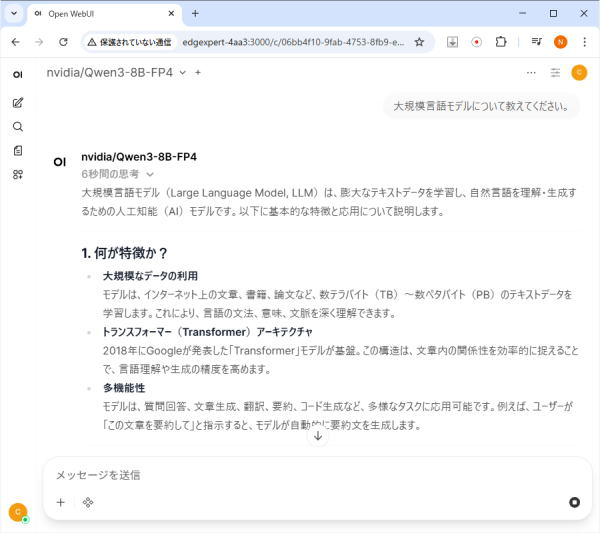This screenshot has height=533, width=600.
Task: Open the notes icon in sidebar
Action: [x=18, y=151]
